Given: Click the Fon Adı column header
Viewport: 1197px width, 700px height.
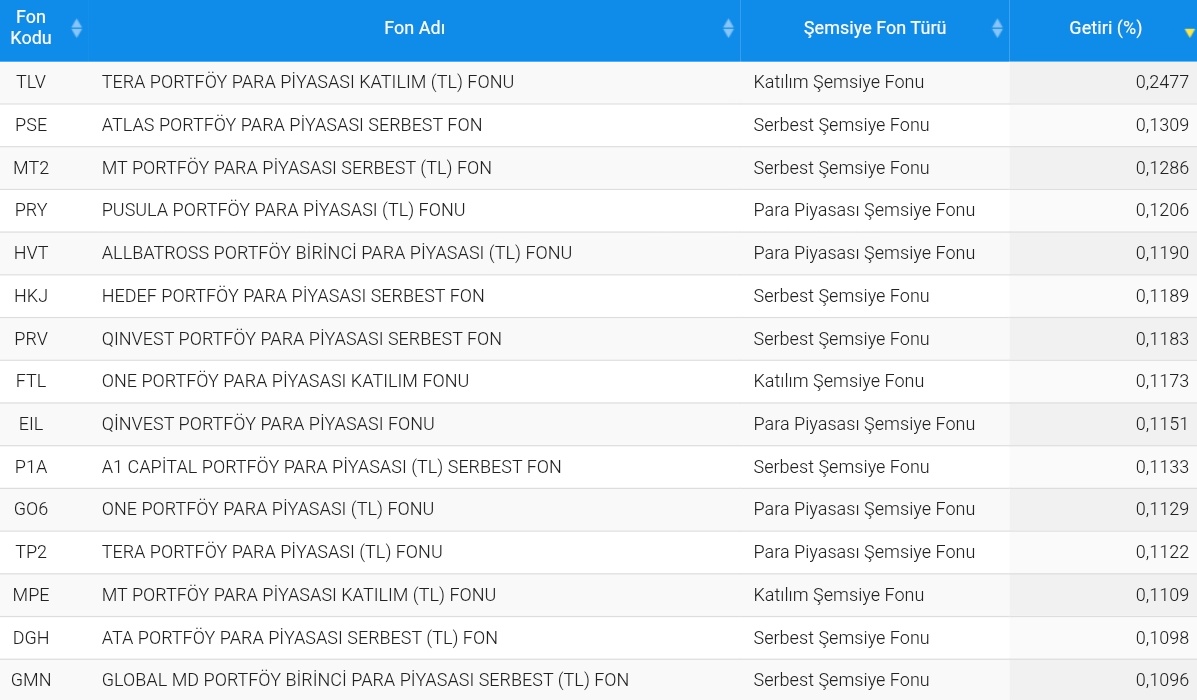Looking at the screenshot, I should coord(414,27).
